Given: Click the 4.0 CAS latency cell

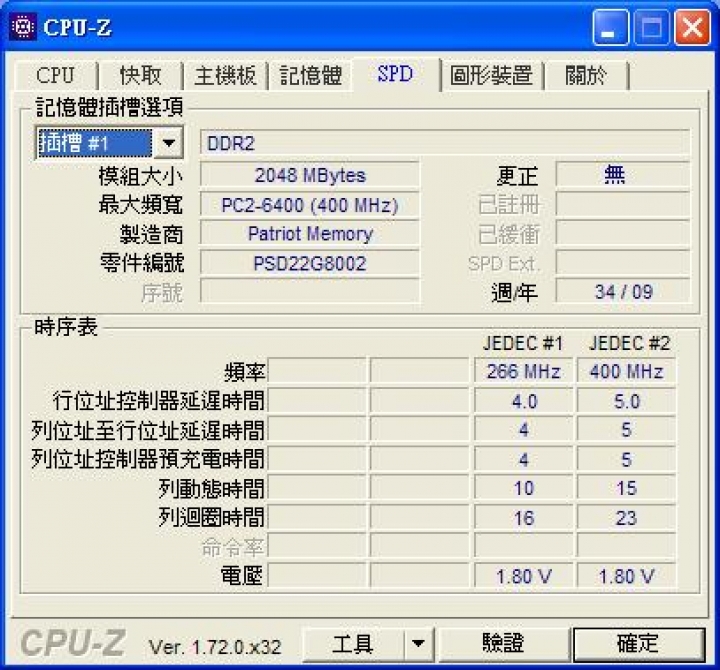Looking at the screenshot, I should tap(523, 401).
